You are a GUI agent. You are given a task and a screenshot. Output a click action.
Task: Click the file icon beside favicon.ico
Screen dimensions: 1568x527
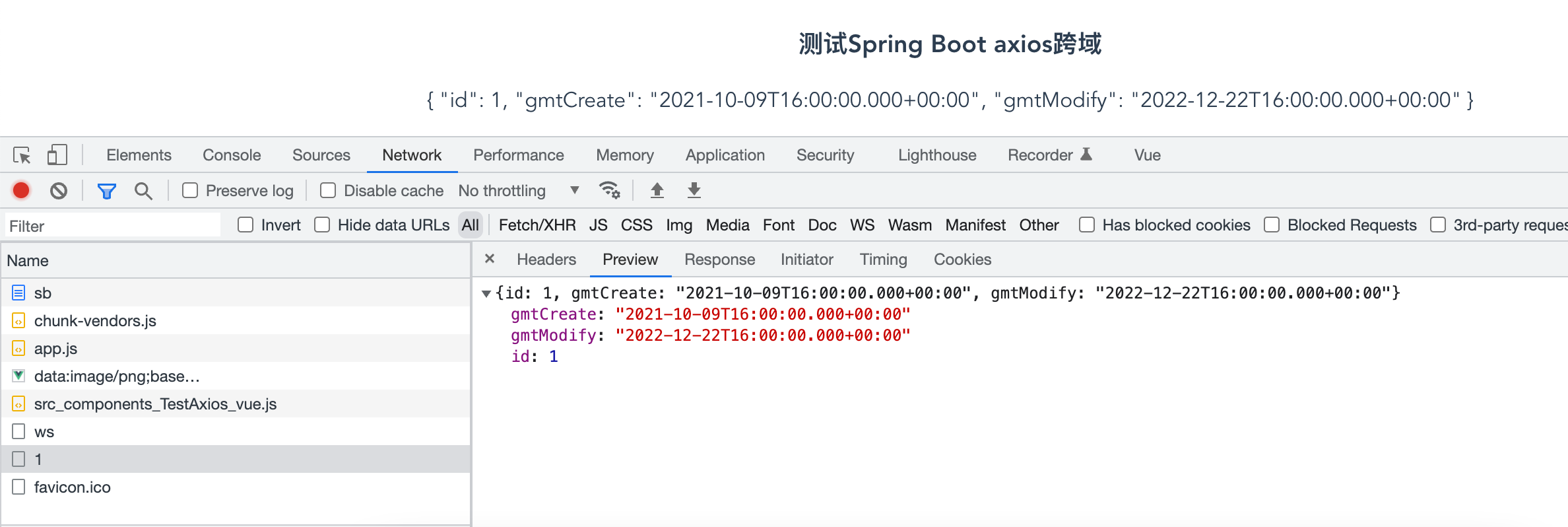coord(18,487)
